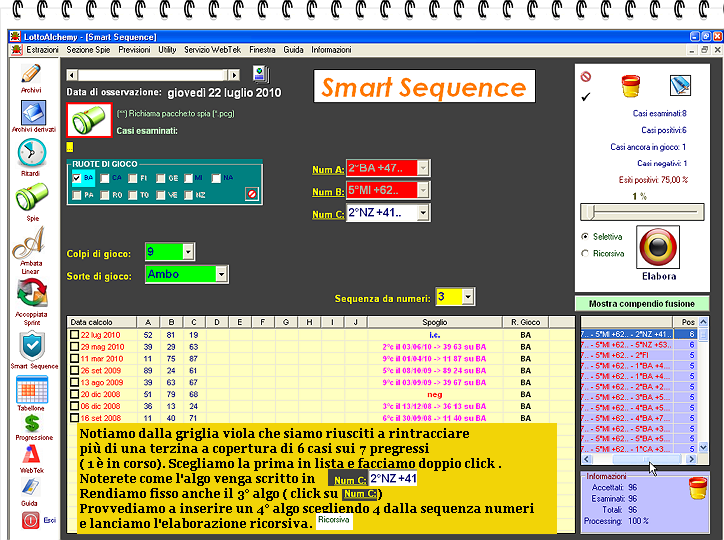Select the Ricorsiva radio button
This screenshot has height=540, width=724.
pyautogui.click(x=585, y=253)
